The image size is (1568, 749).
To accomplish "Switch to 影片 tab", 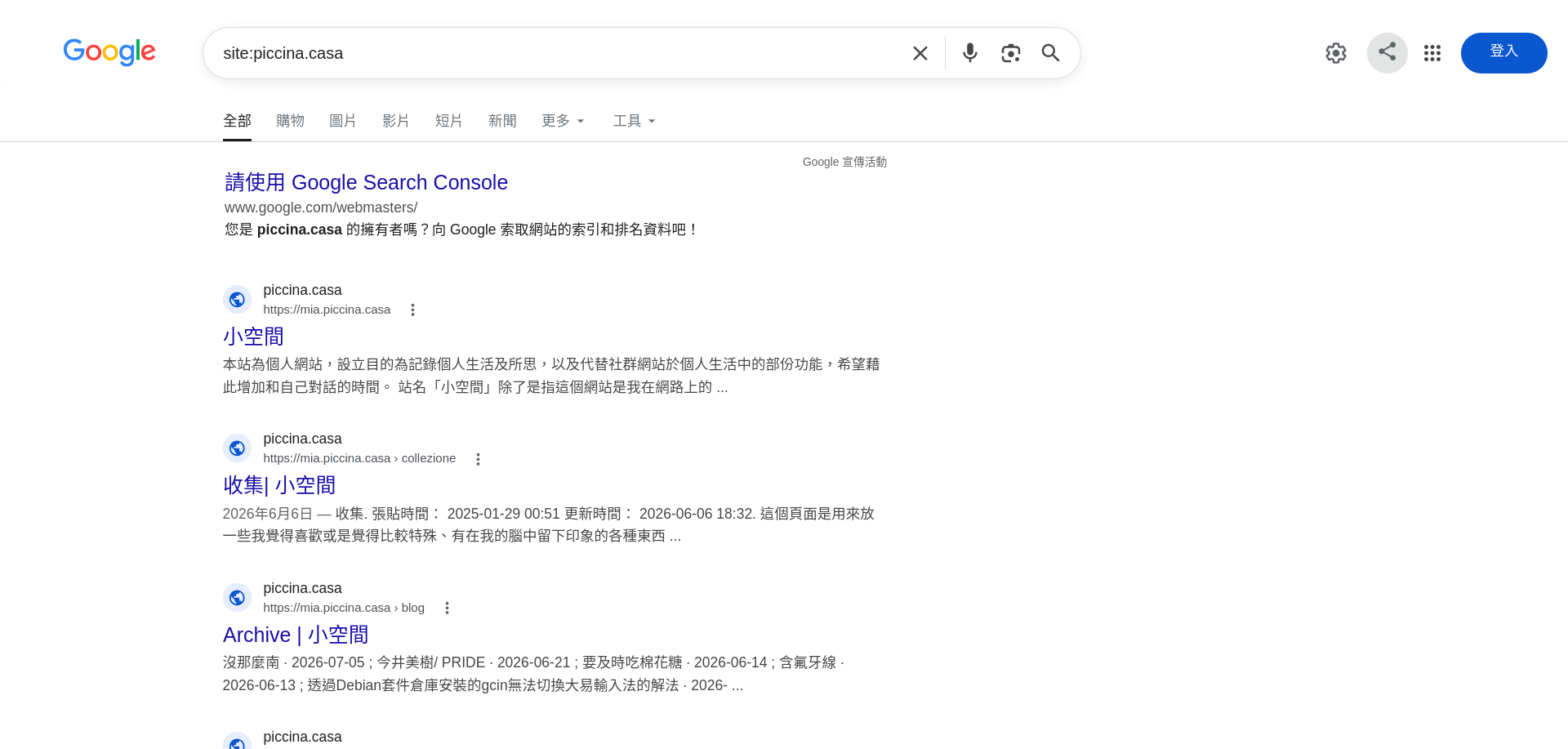I will click(396, 121).
